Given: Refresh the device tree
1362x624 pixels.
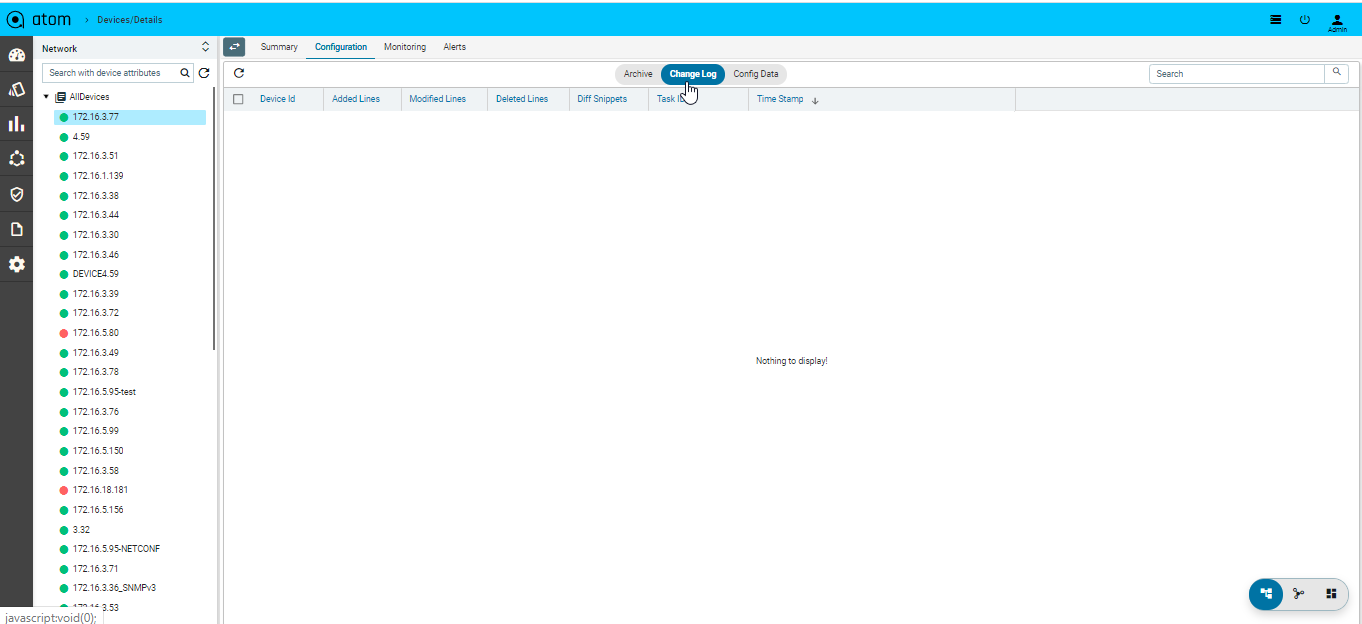Looking at the screenshot, I should [204, 73].
